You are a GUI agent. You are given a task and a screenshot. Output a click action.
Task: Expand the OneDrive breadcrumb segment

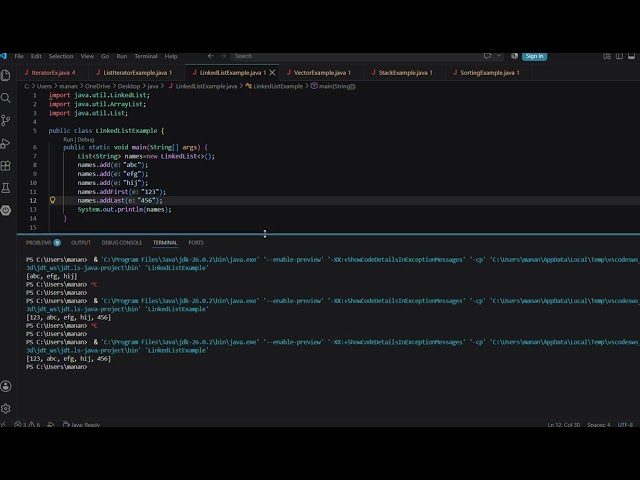[98, 86]
